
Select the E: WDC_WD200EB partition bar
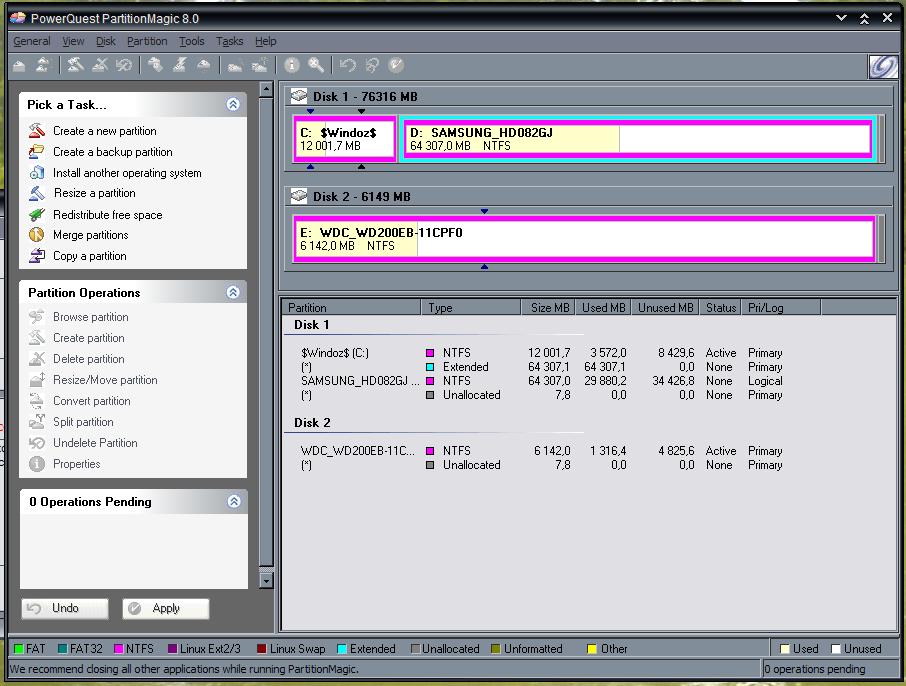point(584,239)
